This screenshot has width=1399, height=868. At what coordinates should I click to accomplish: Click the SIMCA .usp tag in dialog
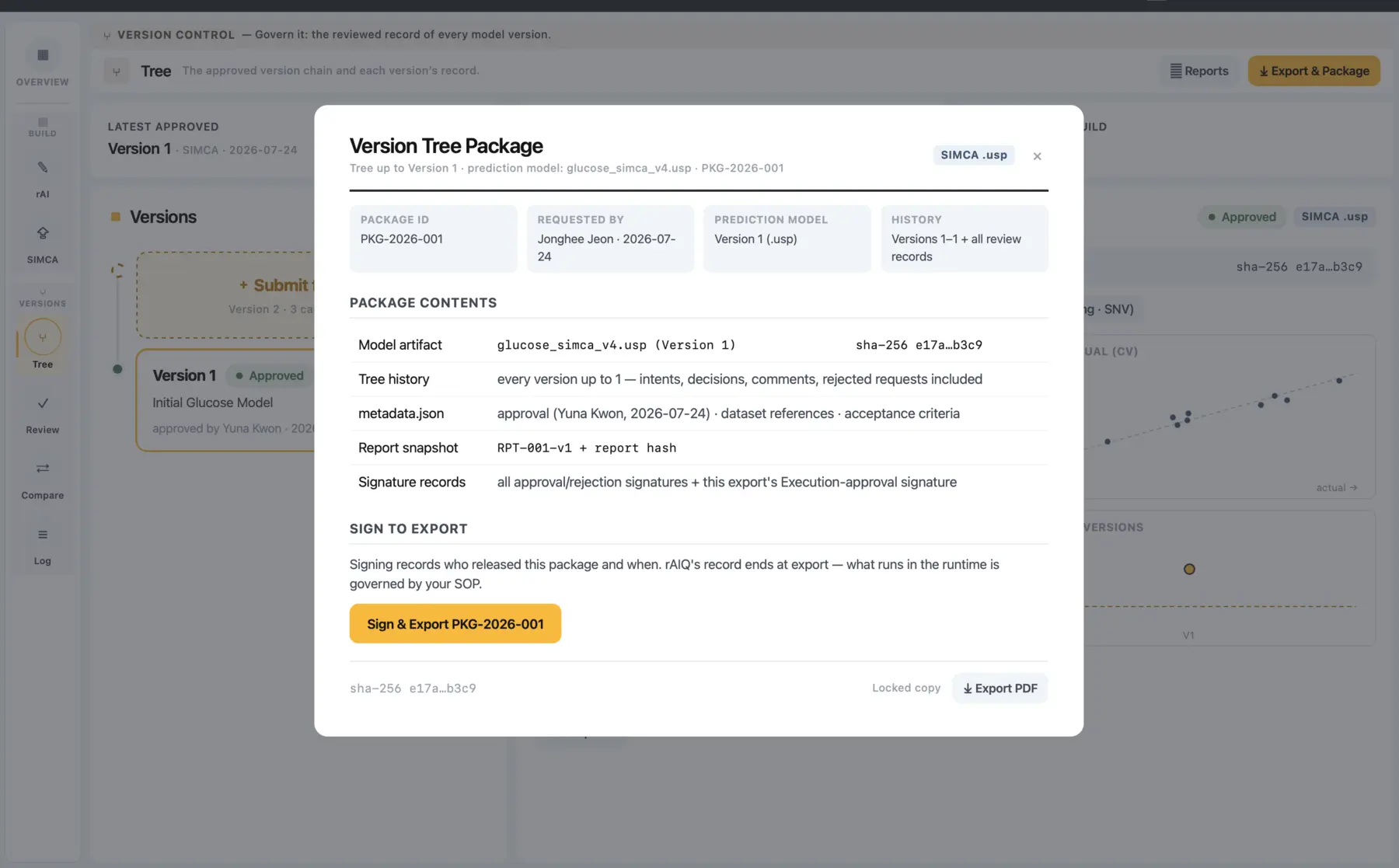click(973, 155)
